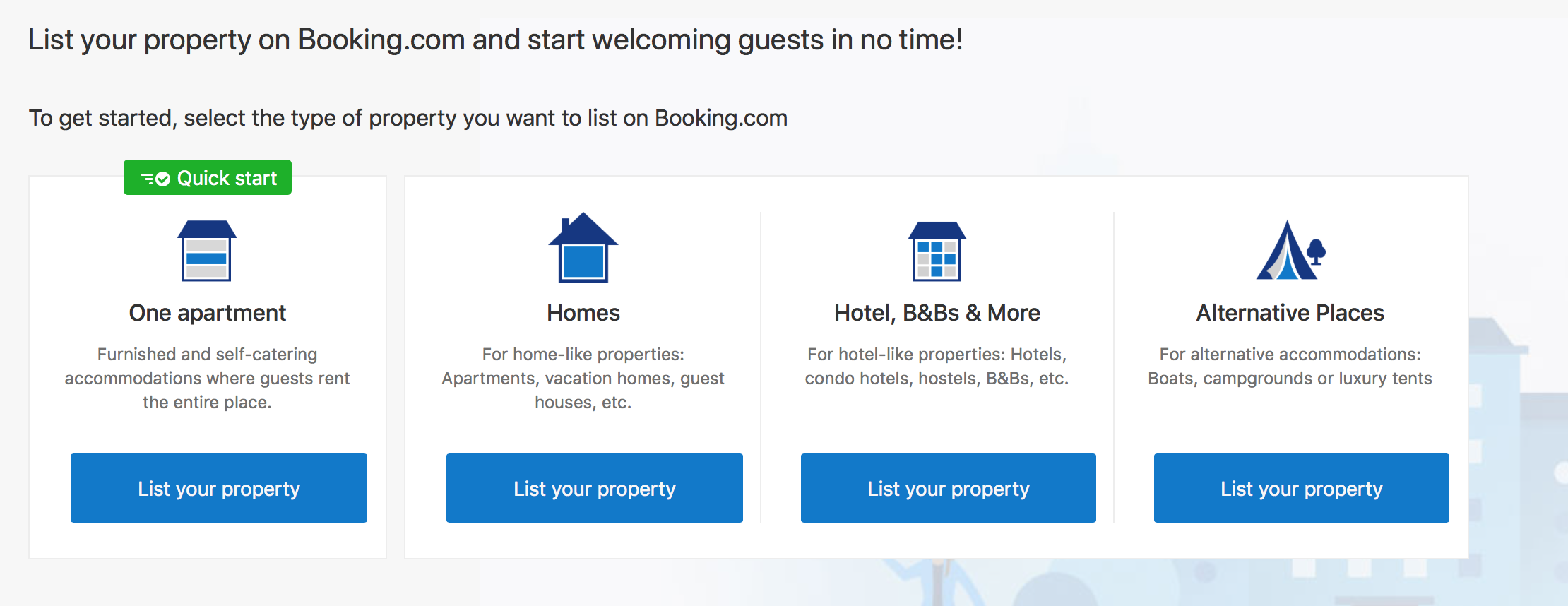Click the Homes house icon
The width and height of the screenshot is (1568, 606).
(x=583, y=247)
